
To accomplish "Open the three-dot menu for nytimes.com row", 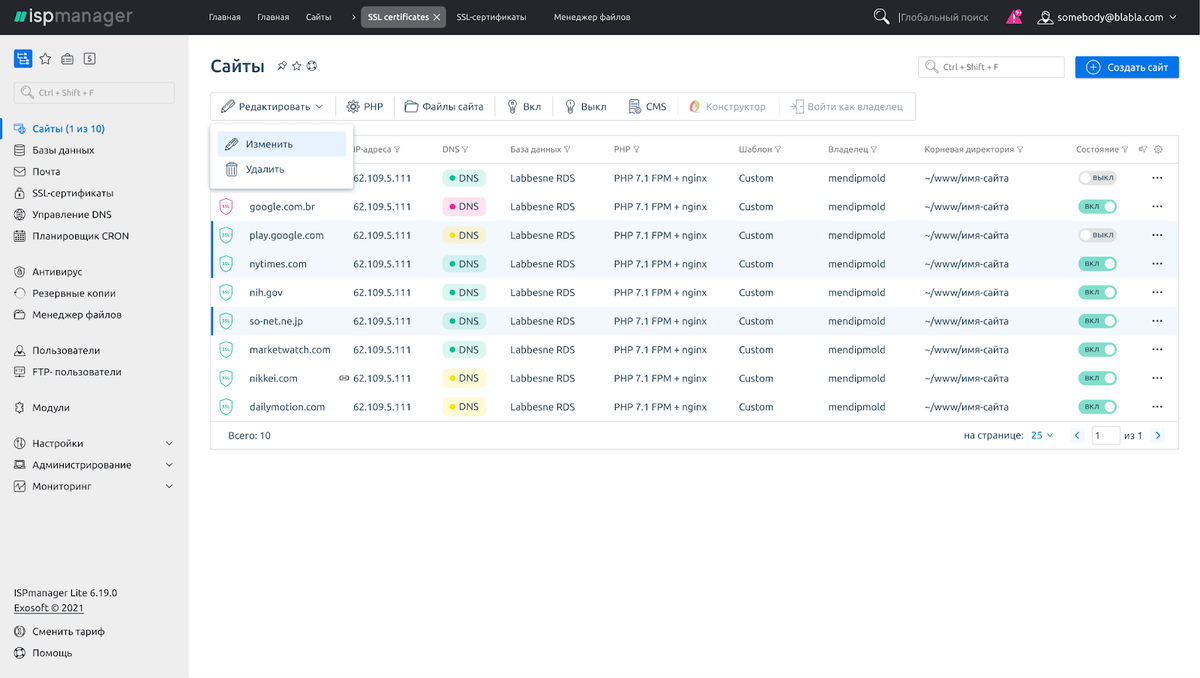I will coord(1158,264).
